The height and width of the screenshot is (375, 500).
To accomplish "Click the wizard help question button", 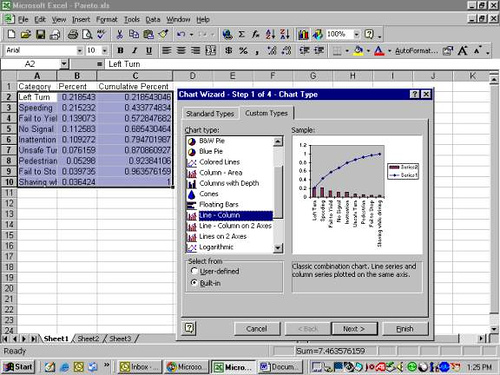I will (x=189, y=328).
